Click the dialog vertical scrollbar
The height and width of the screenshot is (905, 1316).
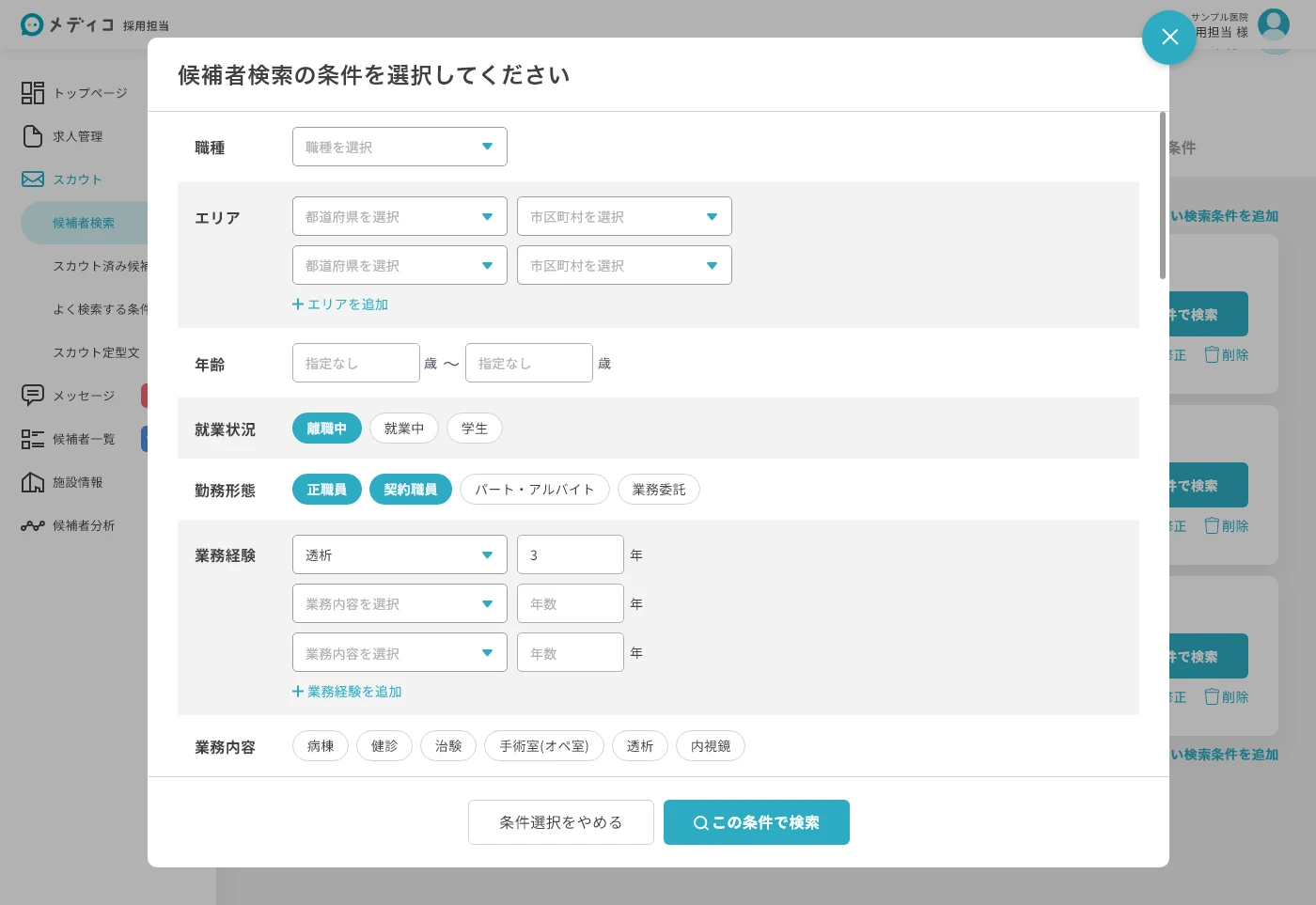pyautogui.click(x=1163, y=195)
